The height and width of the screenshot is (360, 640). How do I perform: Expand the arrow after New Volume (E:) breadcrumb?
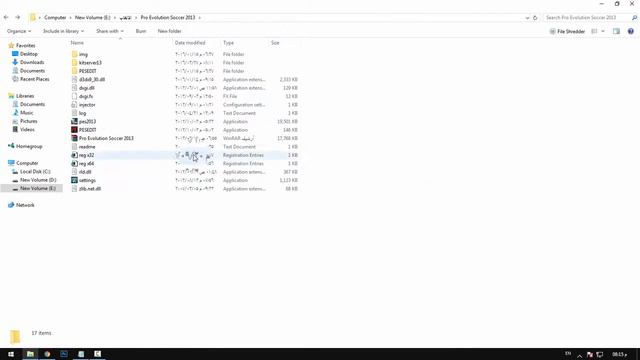(x=115, y=18)
